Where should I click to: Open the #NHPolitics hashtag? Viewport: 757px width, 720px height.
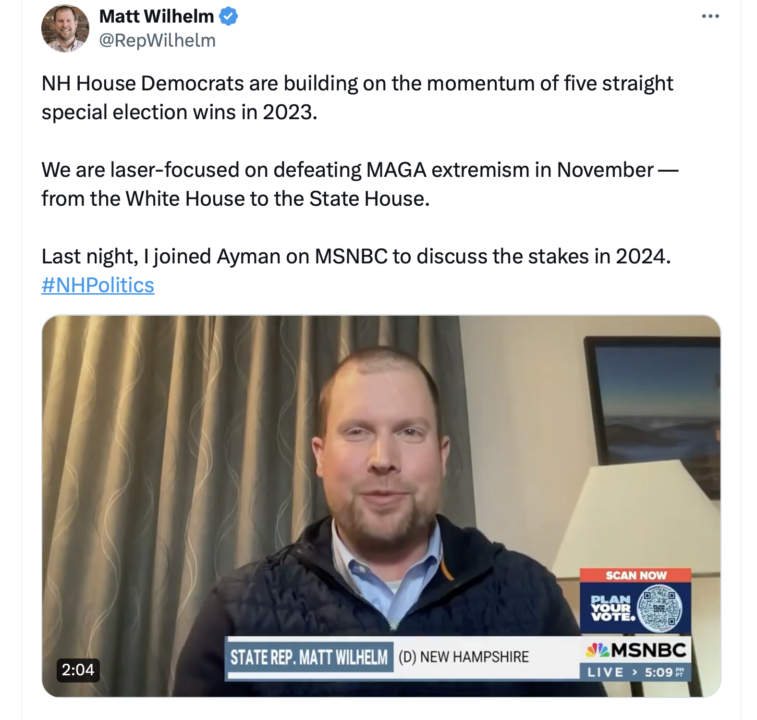98,285
